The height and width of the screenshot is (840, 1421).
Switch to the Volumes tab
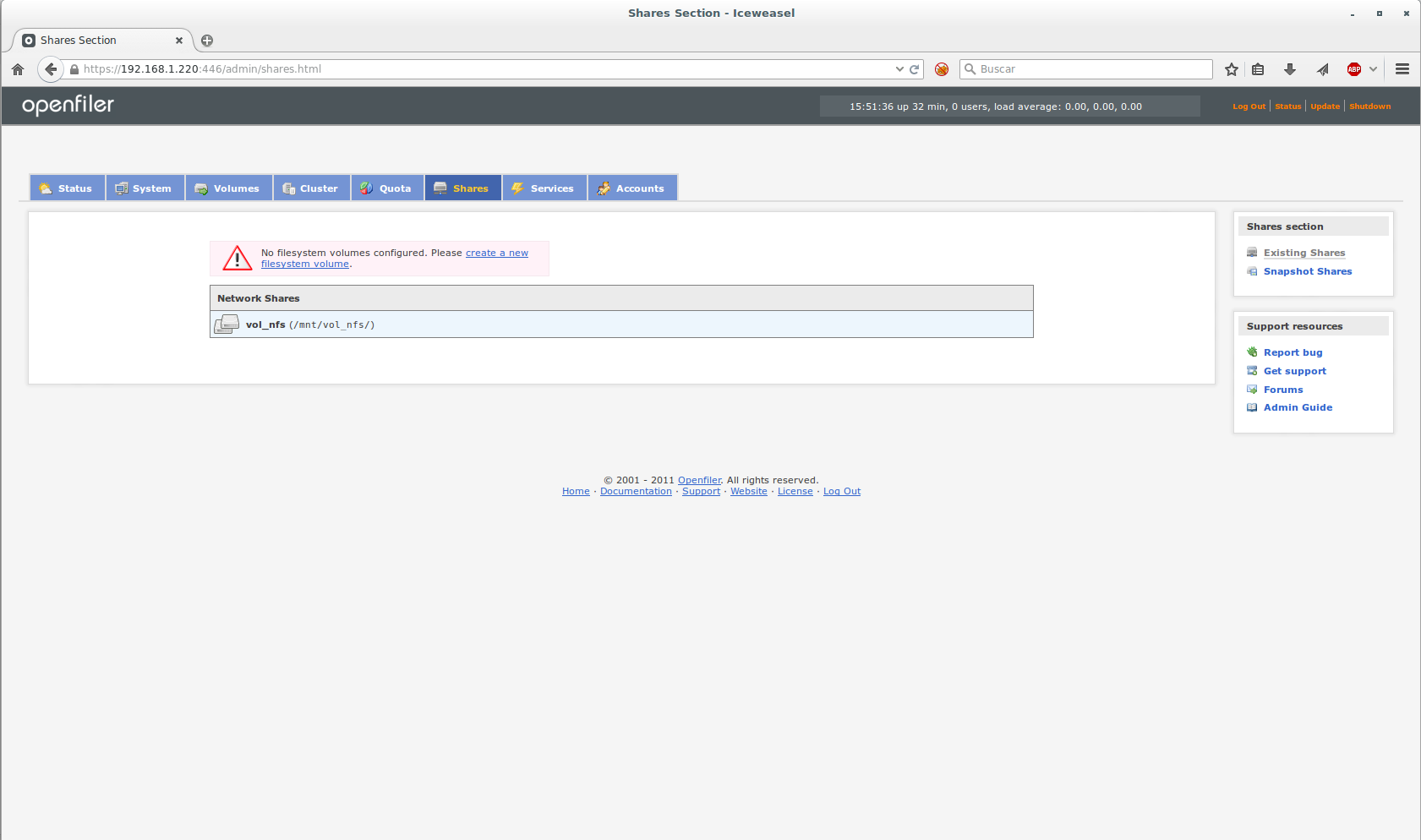coord(228,188)
